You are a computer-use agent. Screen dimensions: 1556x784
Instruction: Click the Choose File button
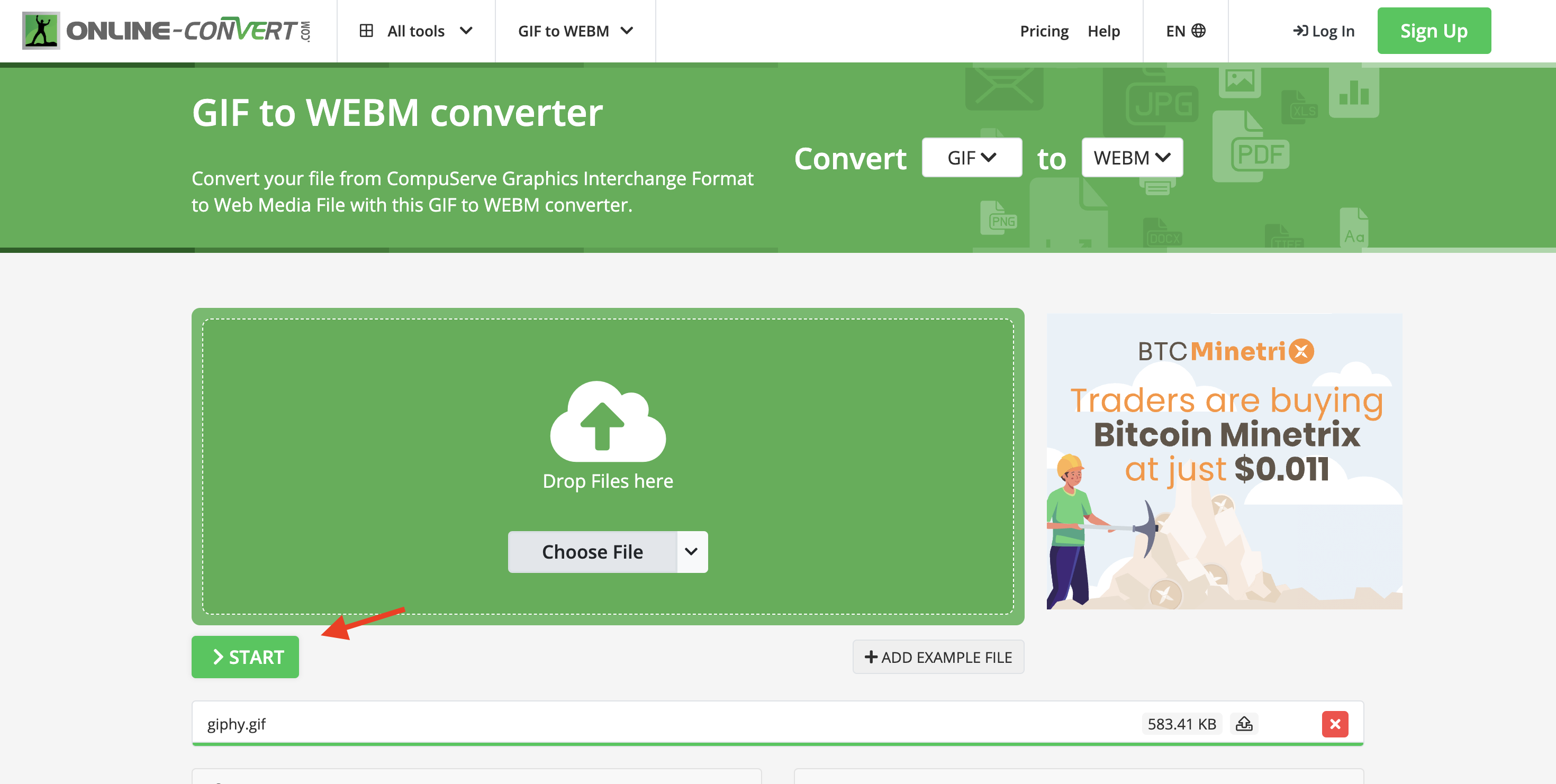(x=592, y=552)
